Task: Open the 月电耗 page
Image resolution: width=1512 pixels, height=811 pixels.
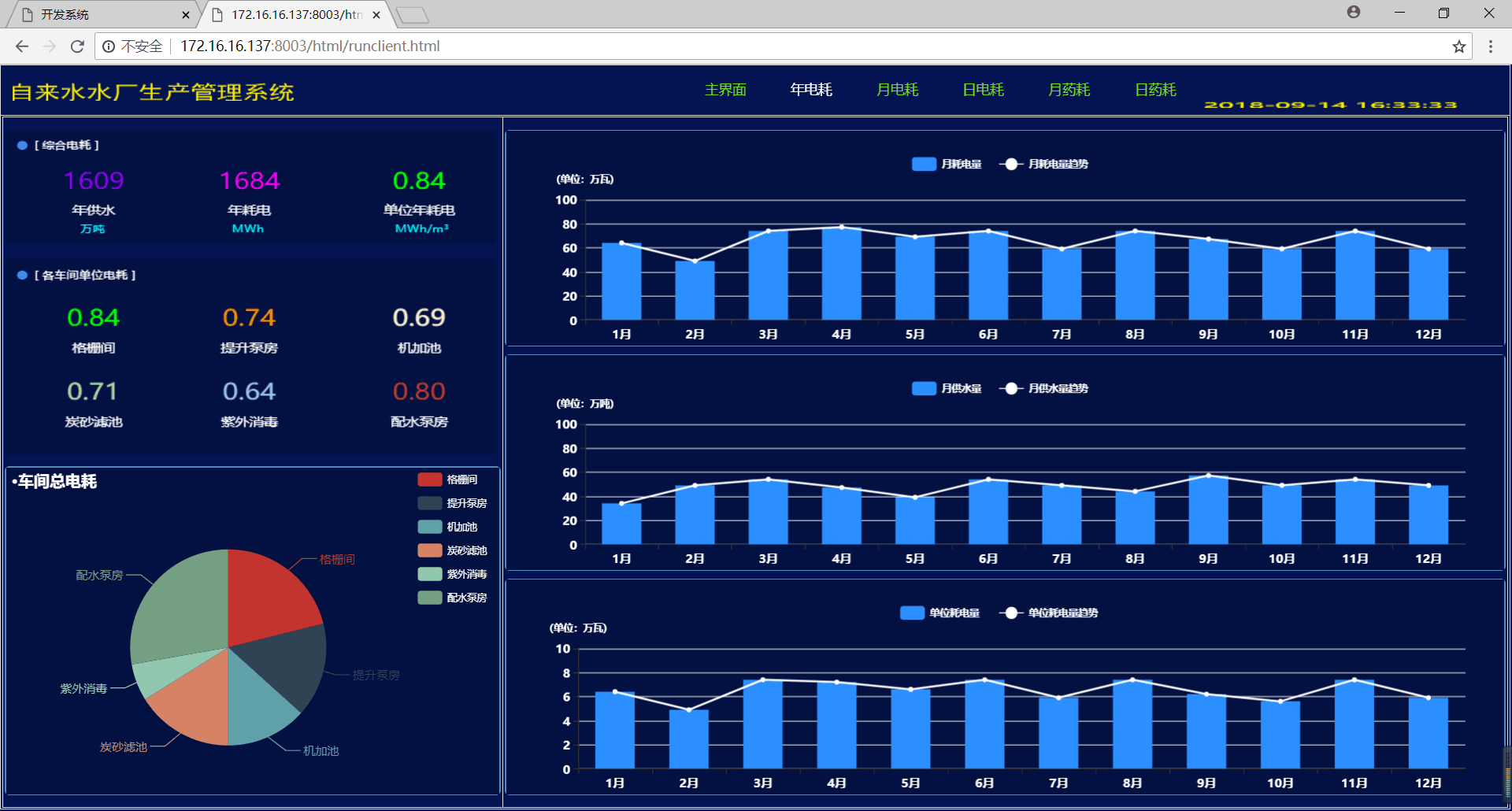Action: pos(898,90)
